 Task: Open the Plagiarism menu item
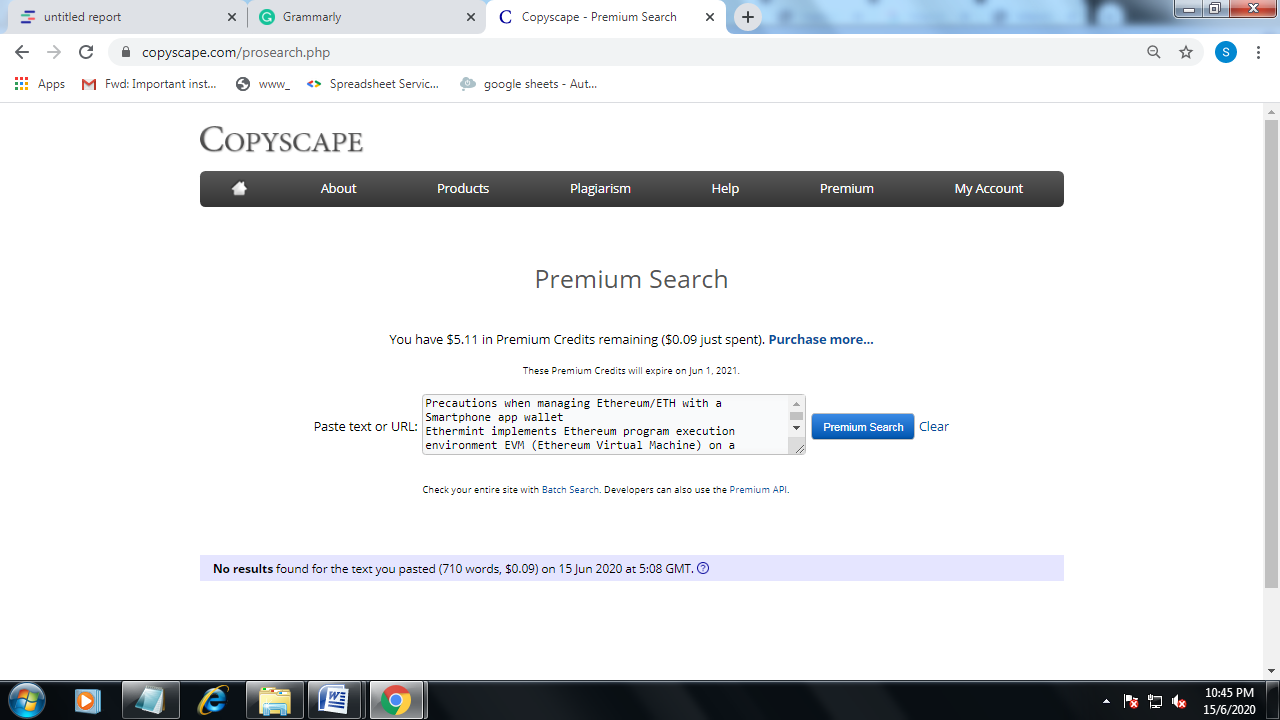point(600,188)
